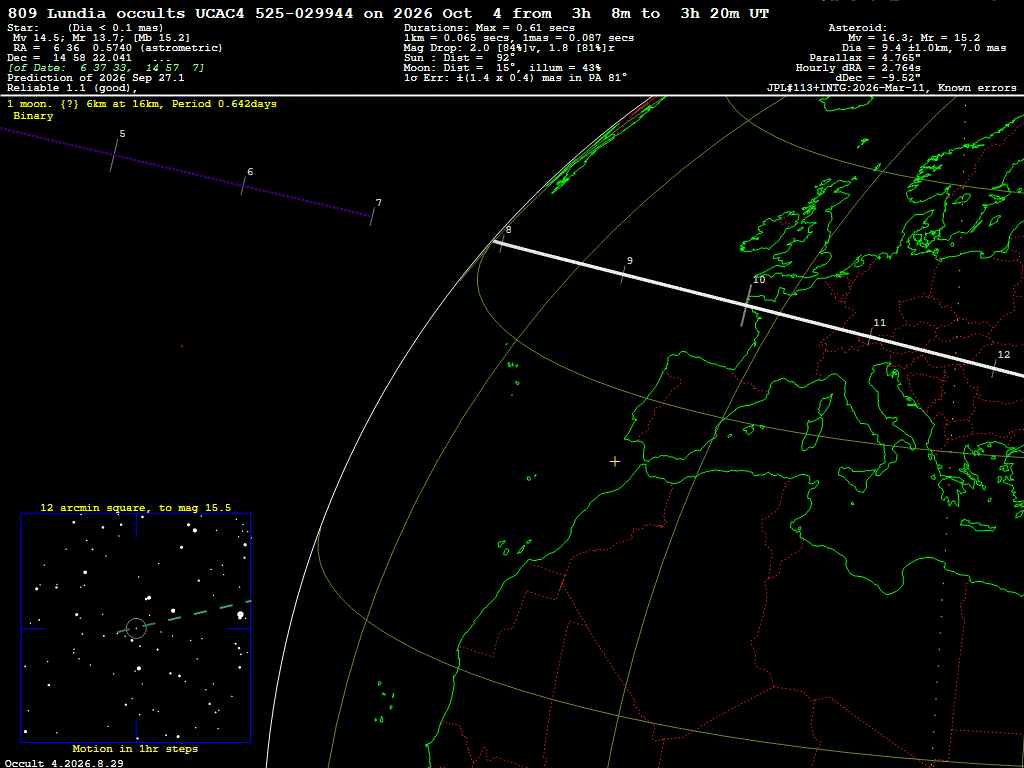1024x768 pixels.
Task: Click the '12 arcmin square, to mag 15.5' label
Action: click(136, 507)
